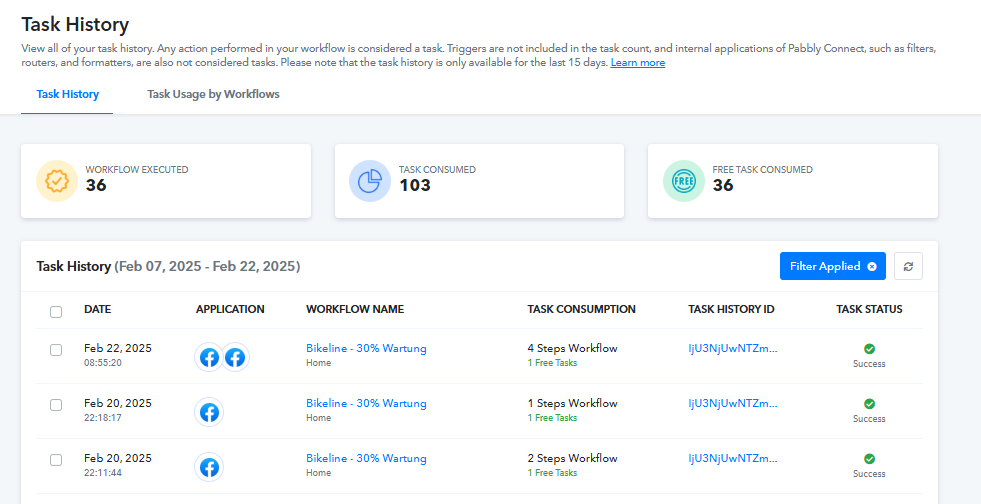This screenshot has height=504, width=981.
Task: Switch to the Task History tab
Action: coord(68,94)
